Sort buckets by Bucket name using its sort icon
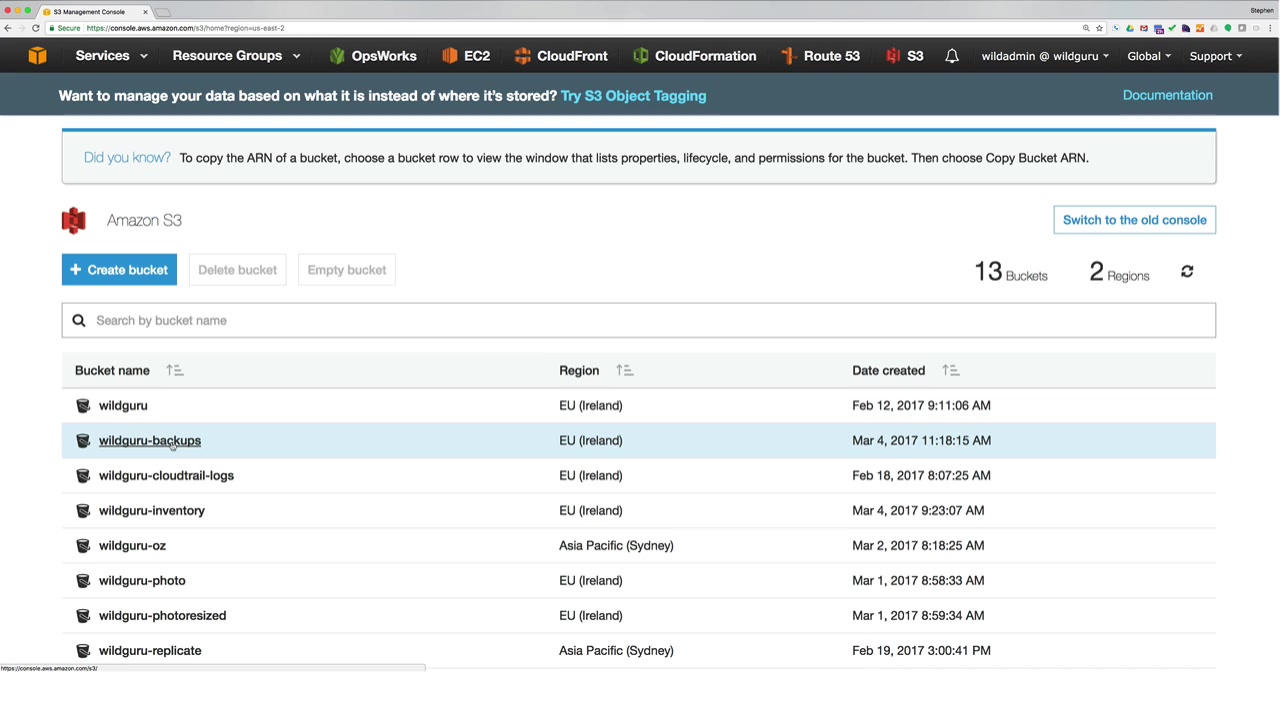The height and width of the screenshot is (720, 1280). [x=175, y=371]
